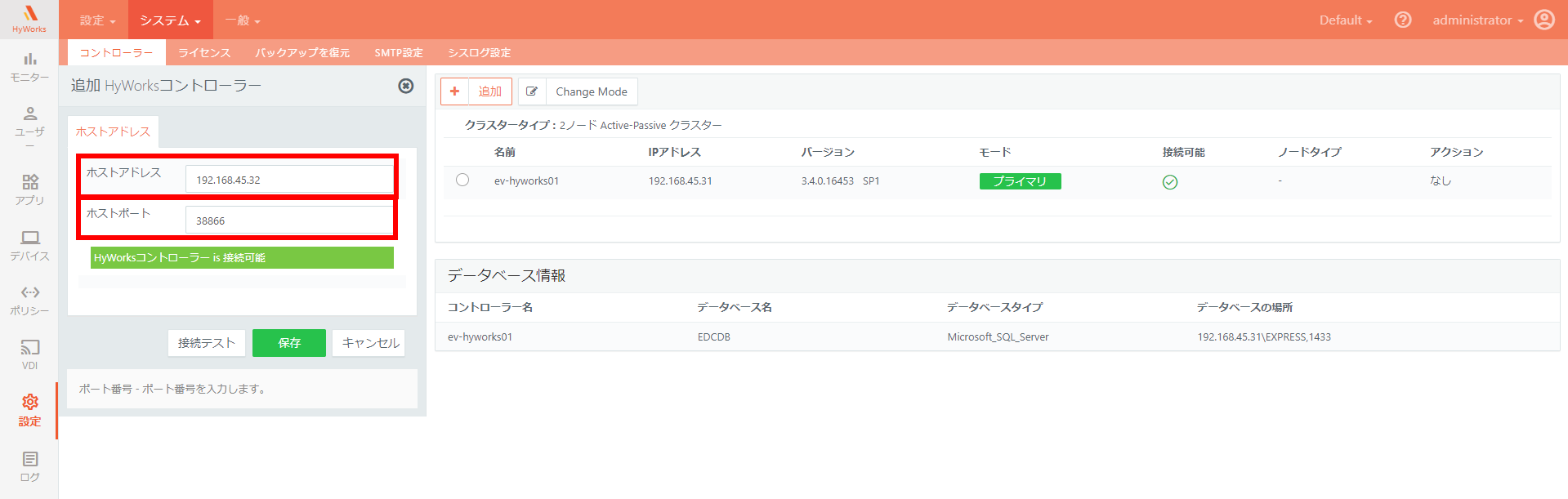Click the モード column header
The image size is (1568, 499).
(x=995, y=152)
